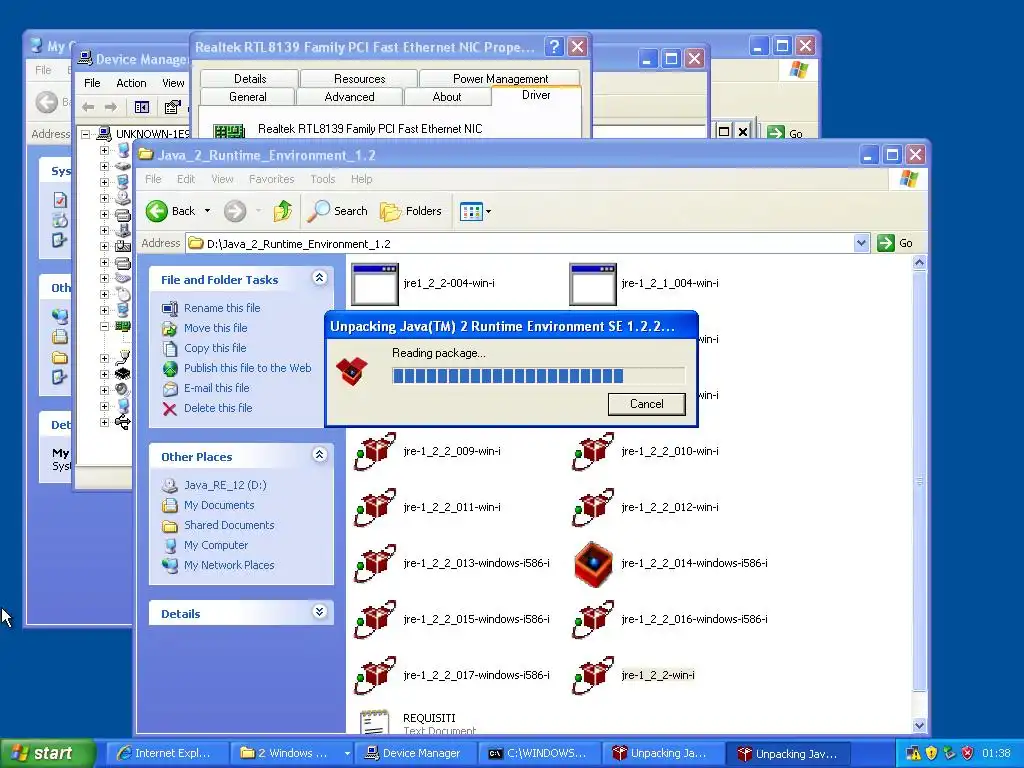Click Publish this file to the Web
1024x768 pixels.
coord(248,368)
